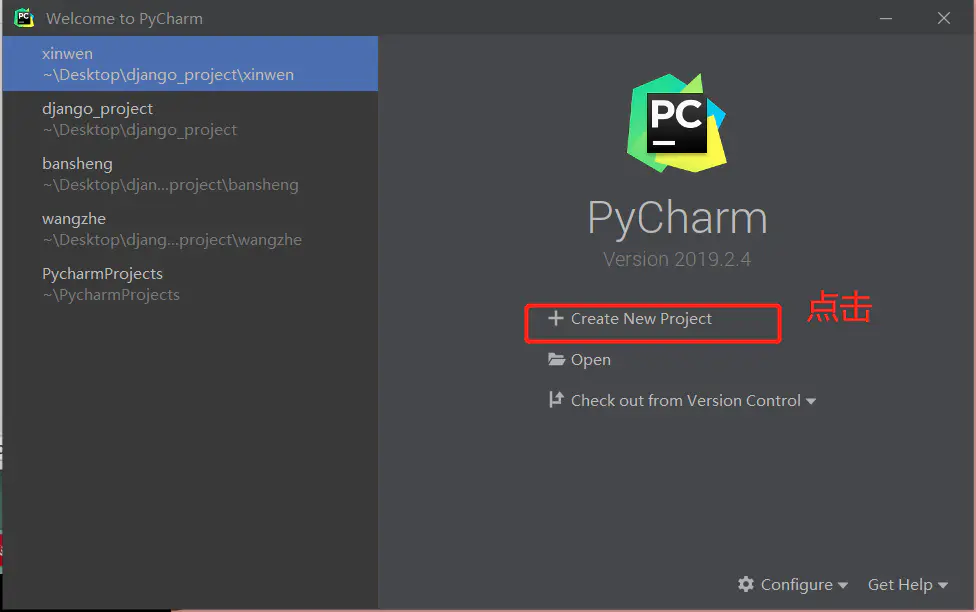Image resolution: width=976 pixels, height=612 pixels.
Task: Open recent project wangzhe
Action: pos(190,228)
